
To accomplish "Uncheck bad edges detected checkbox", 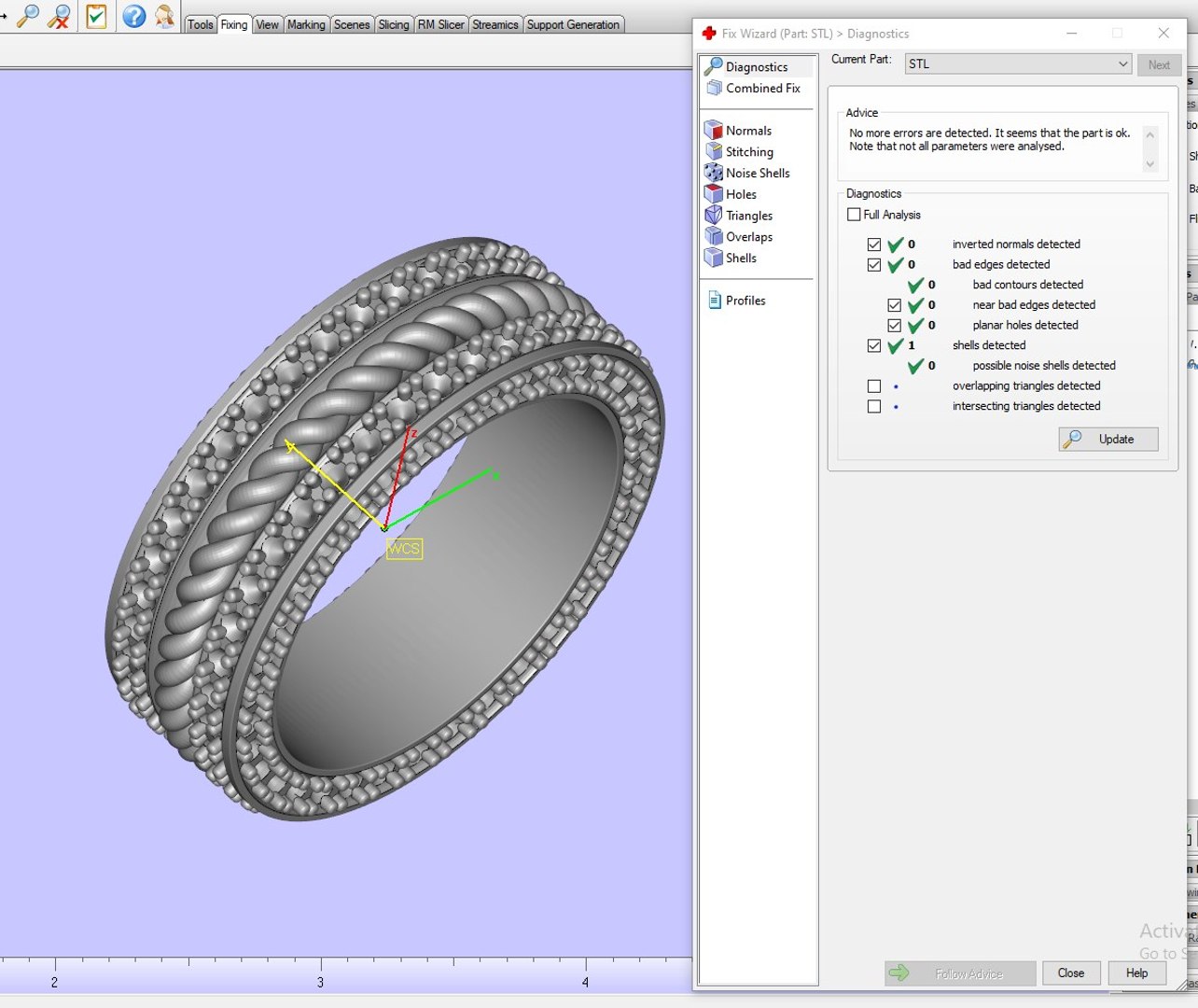I will pyautogui.click(x=874, y=265).
